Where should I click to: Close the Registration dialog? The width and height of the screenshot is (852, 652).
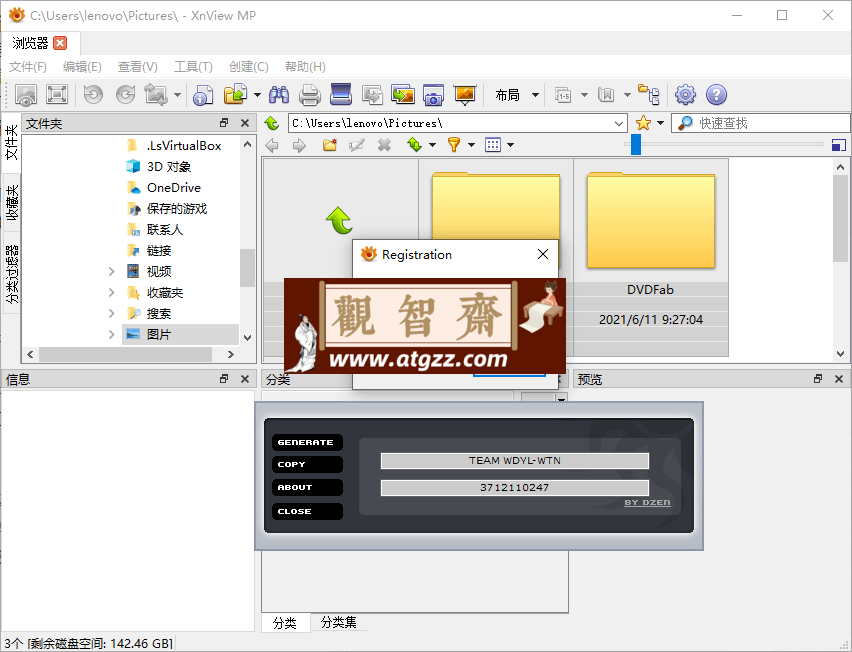tap(543, 254)
